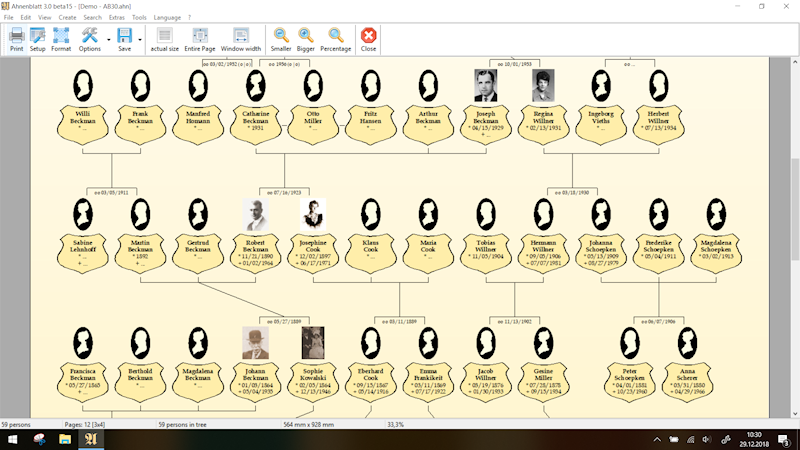800x450 pixels.
Task: Click Maria Cook's silhouette icon
Action: [x=428, y=214]
